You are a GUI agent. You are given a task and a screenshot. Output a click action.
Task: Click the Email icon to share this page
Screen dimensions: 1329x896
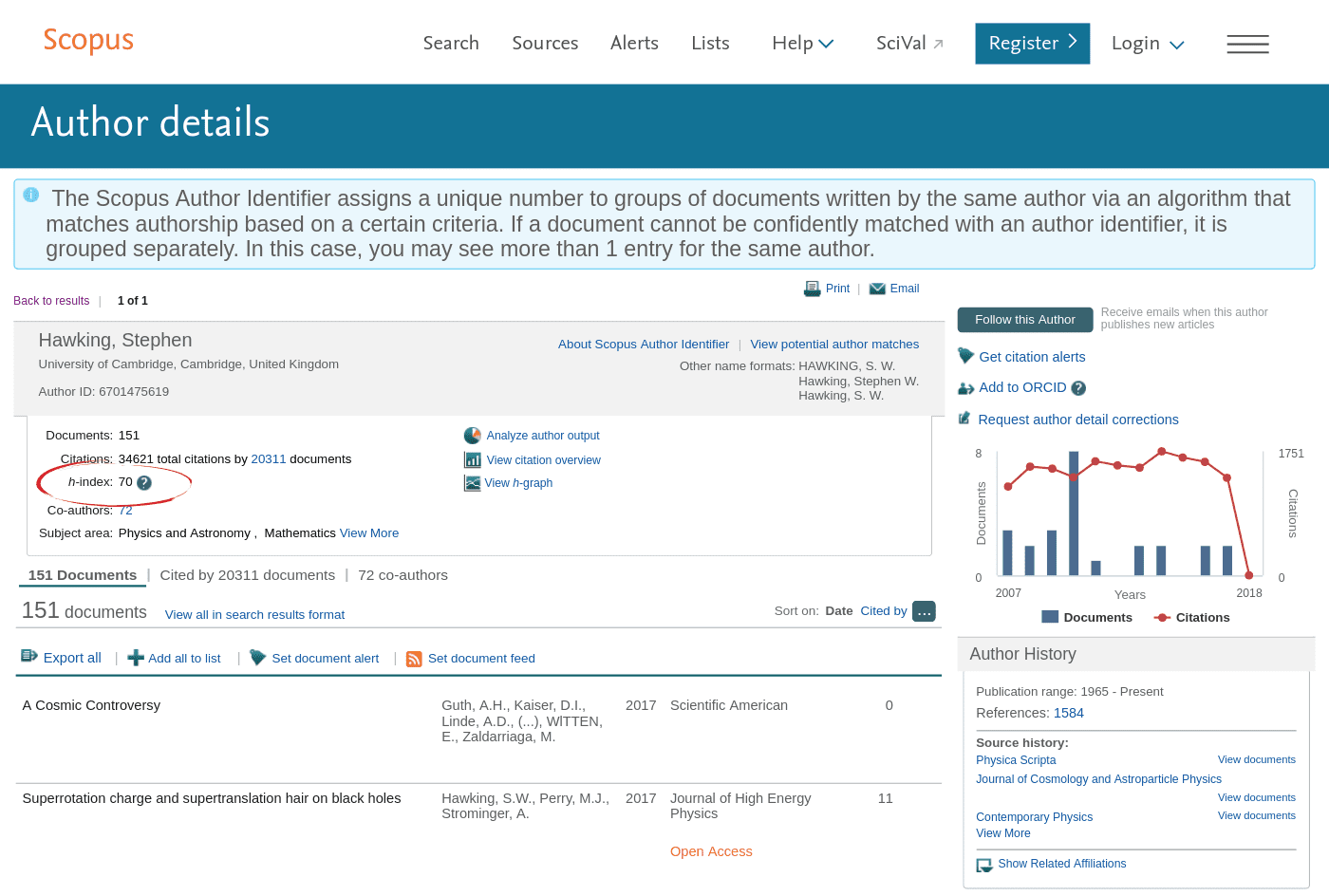(876, 288)
